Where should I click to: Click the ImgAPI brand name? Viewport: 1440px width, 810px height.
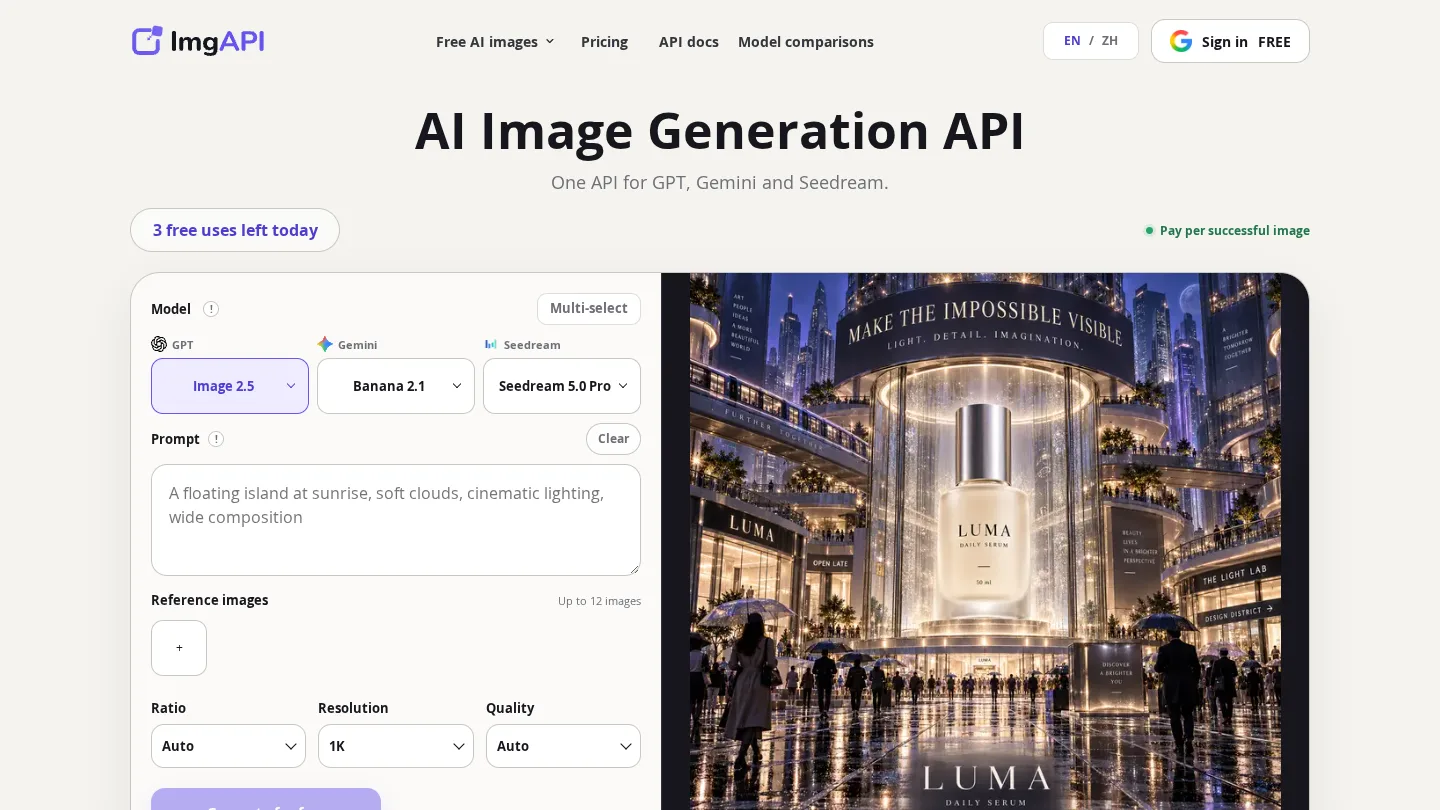pyautogui.click(x=217, y=41)
